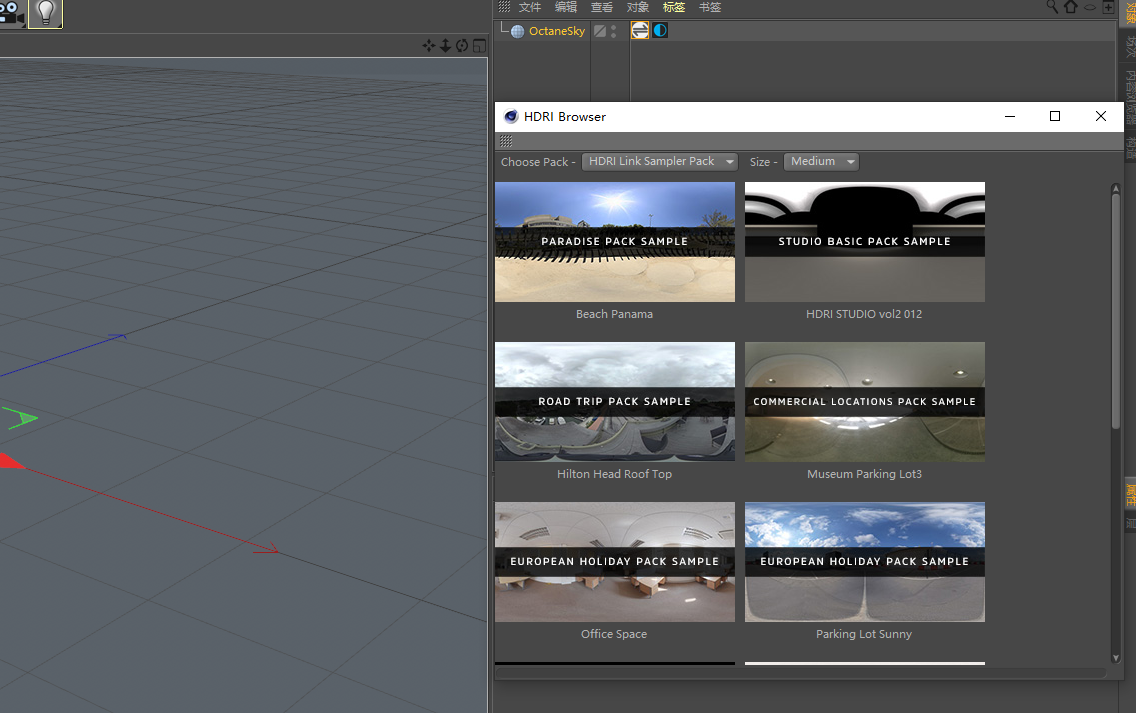Click the "Parking Lot Sunny" caption
Screen dimensions: 1136x713
click(864, 634)
